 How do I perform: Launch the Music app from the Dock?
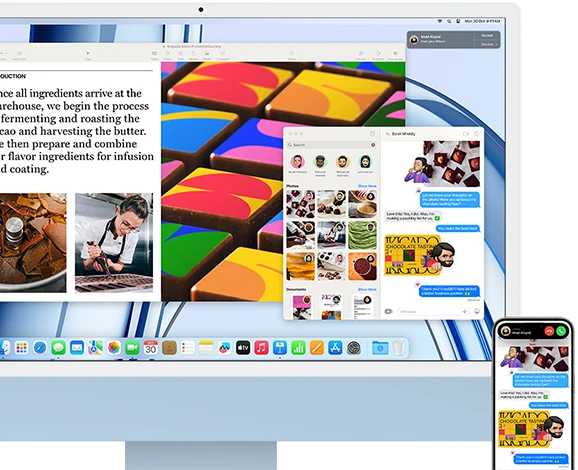point(261,348)
